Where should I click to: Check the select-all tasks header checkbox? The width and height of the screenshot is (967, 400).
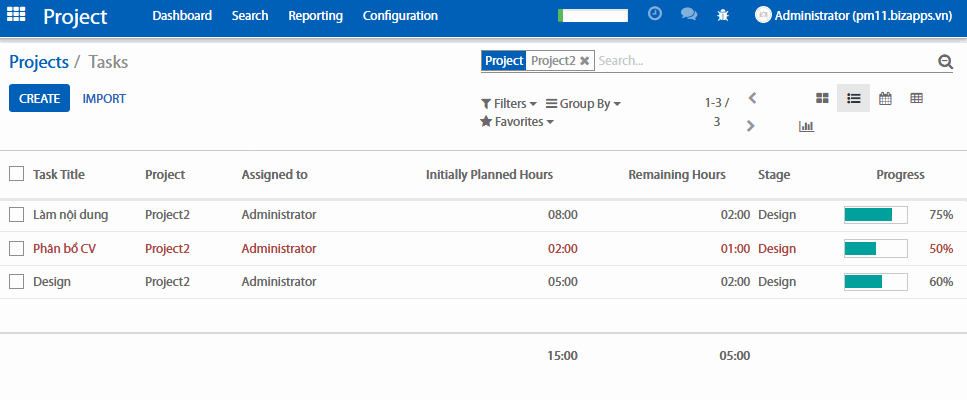[x=16, y=174]
